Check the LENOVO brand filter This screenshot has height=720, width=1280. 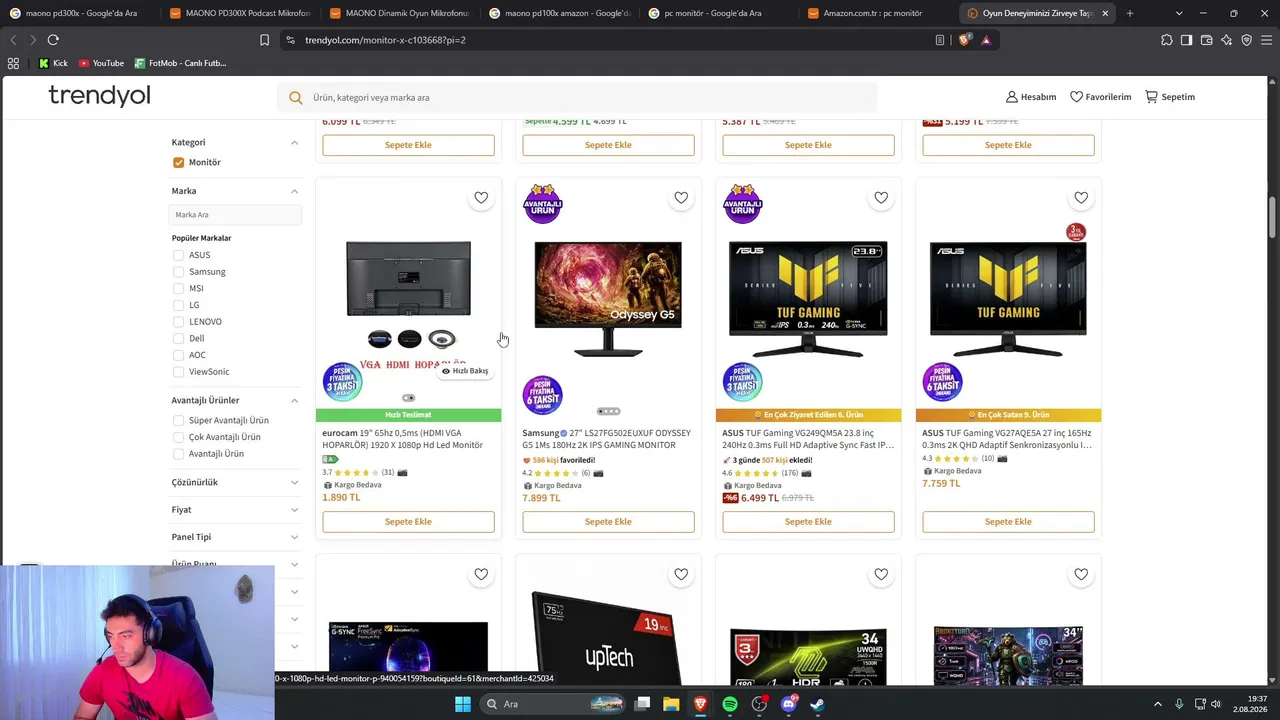178,322
